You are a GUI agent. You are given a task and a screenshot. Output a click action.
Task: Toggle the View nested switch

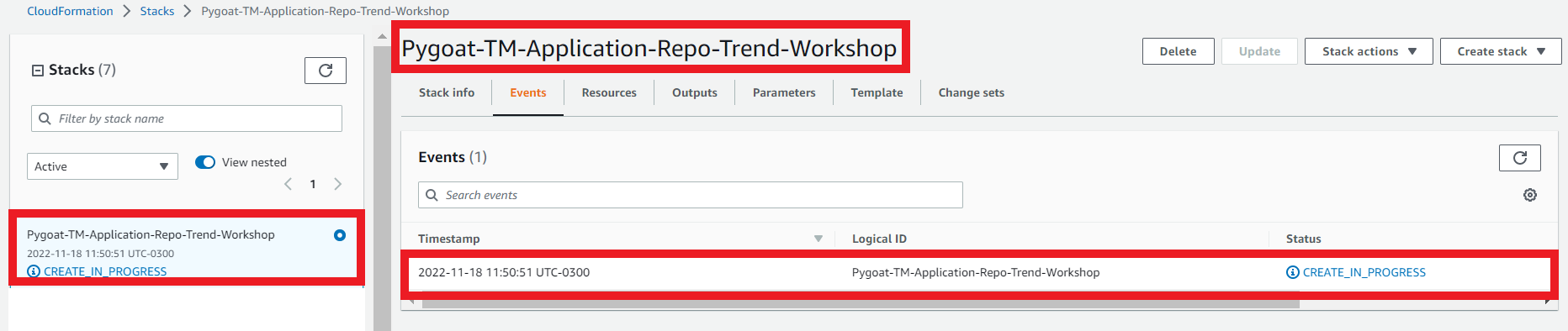pyautogui.click(x=205, y=162)
